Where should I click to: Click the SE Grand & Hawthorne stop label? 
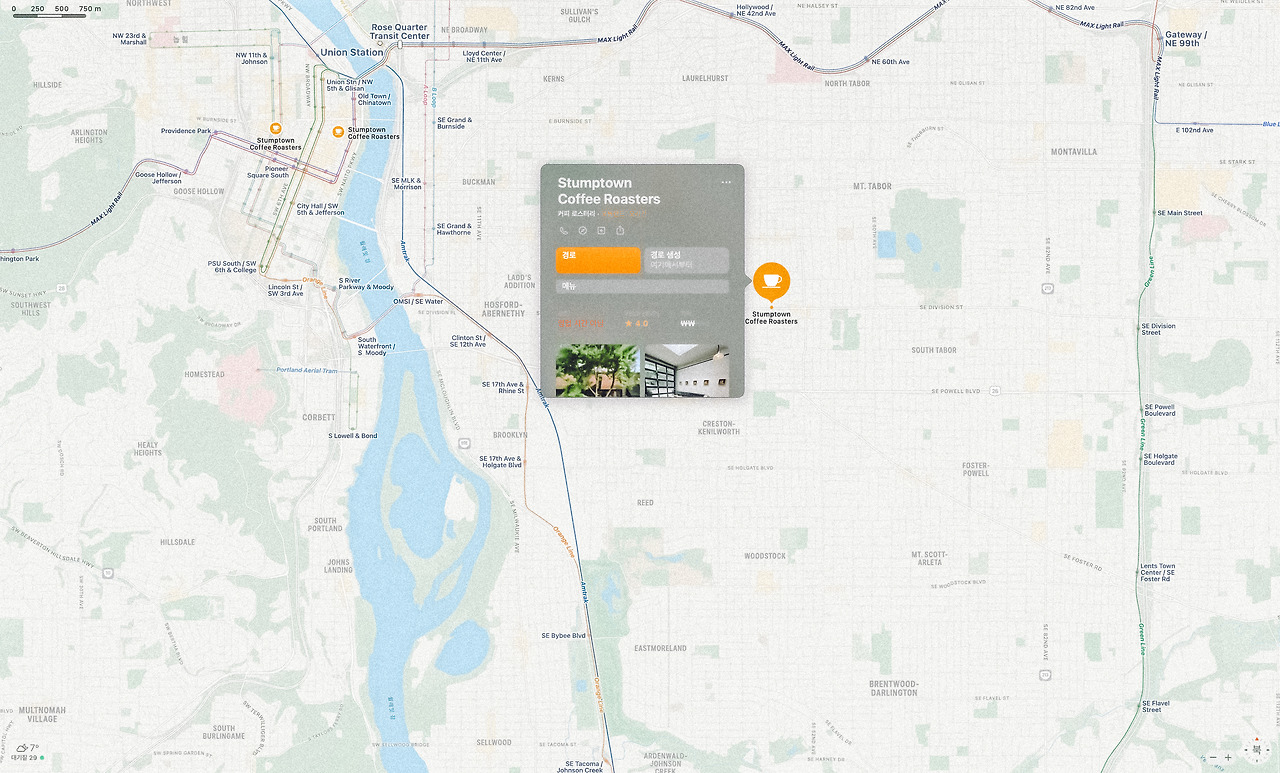[x=454, y=229]
